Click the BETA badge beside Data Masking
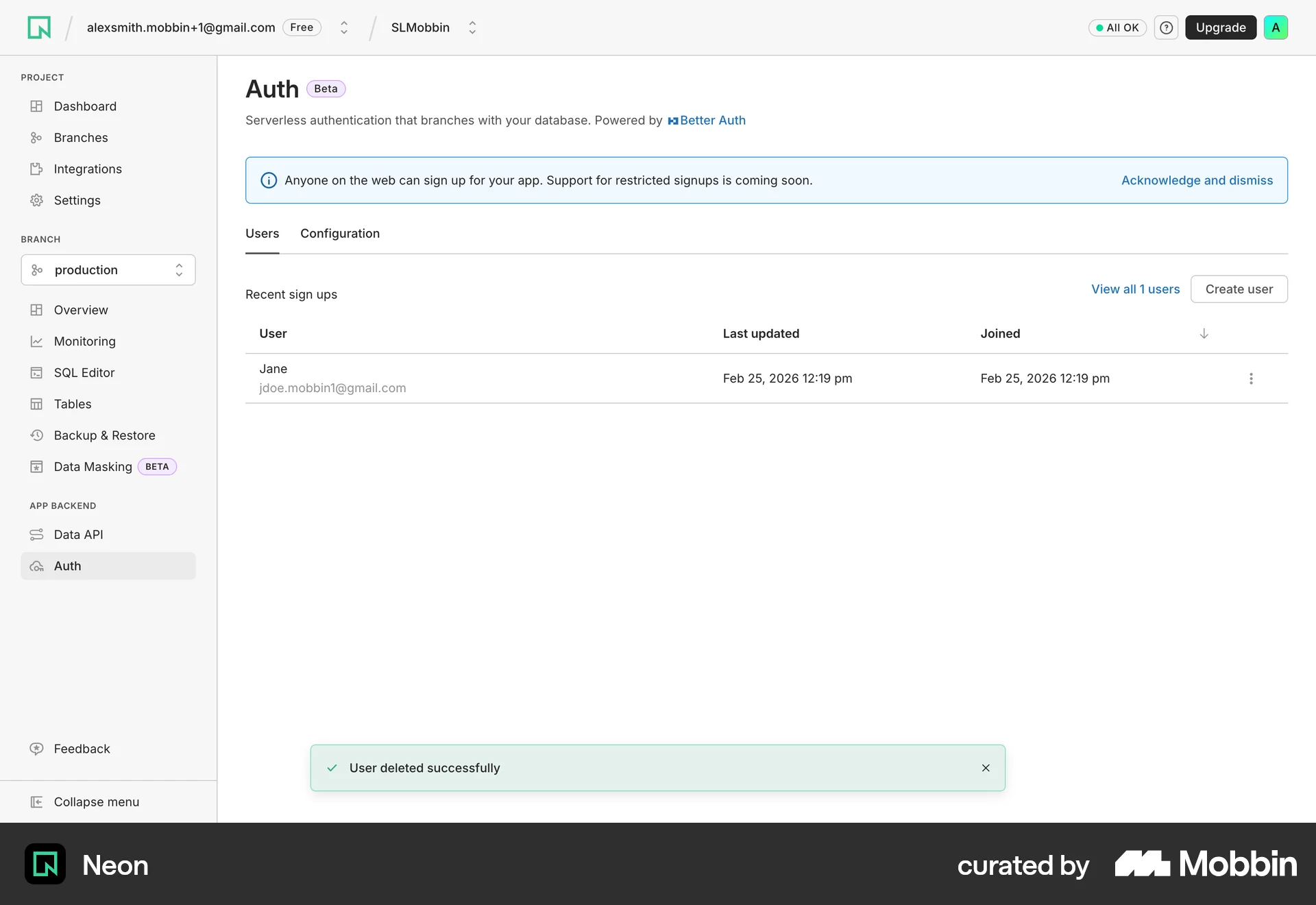 (x=157, y=467)
